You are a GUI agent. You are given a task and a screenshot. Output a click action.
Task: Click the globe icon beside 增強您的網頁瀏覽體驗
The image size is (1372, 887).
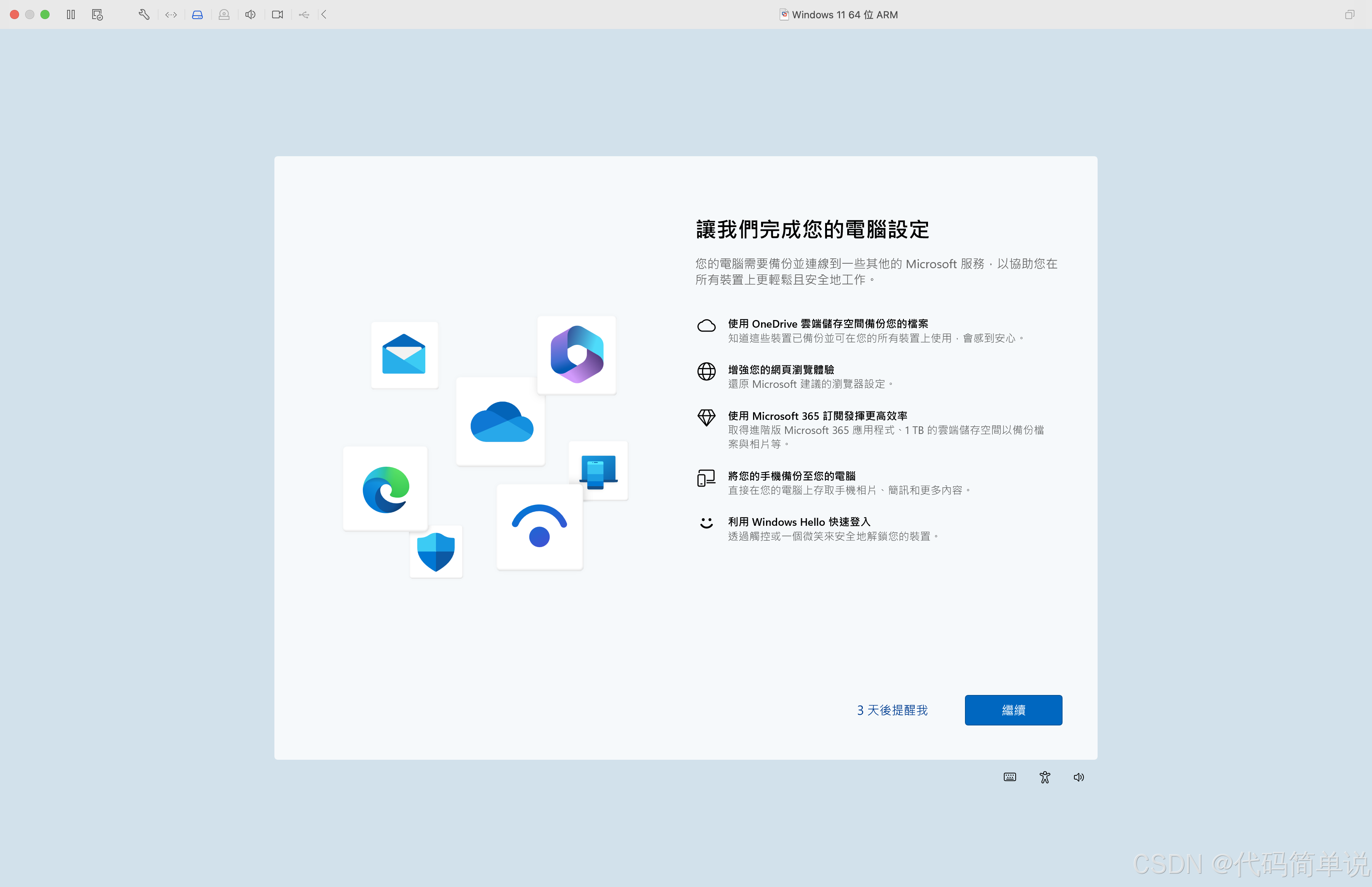(706, 371)
